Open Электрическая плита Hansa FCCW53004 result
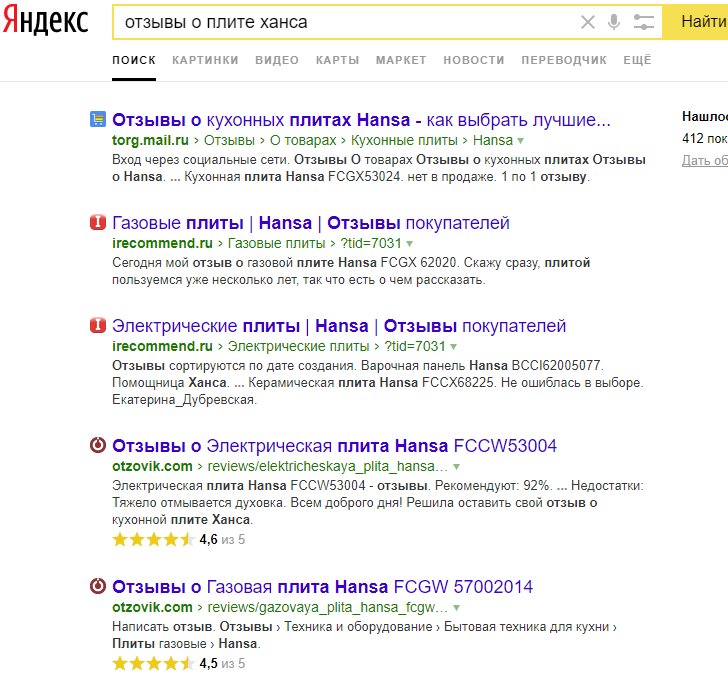Screen dimensions: 728x689 pyautogui.click(x=334, y=446)
